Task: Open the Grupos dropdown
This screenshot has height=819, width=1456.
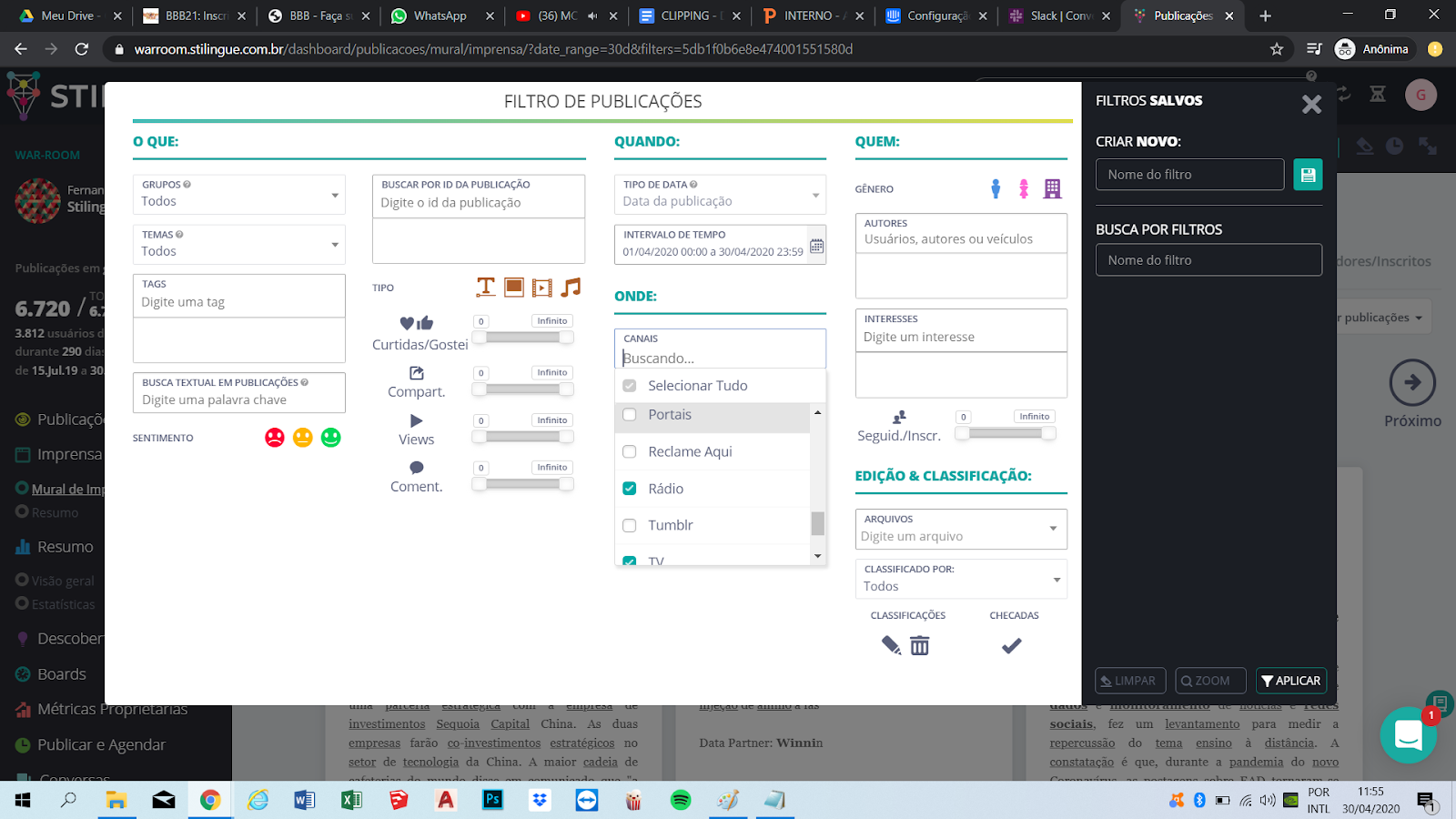Action: pos(238,195)
